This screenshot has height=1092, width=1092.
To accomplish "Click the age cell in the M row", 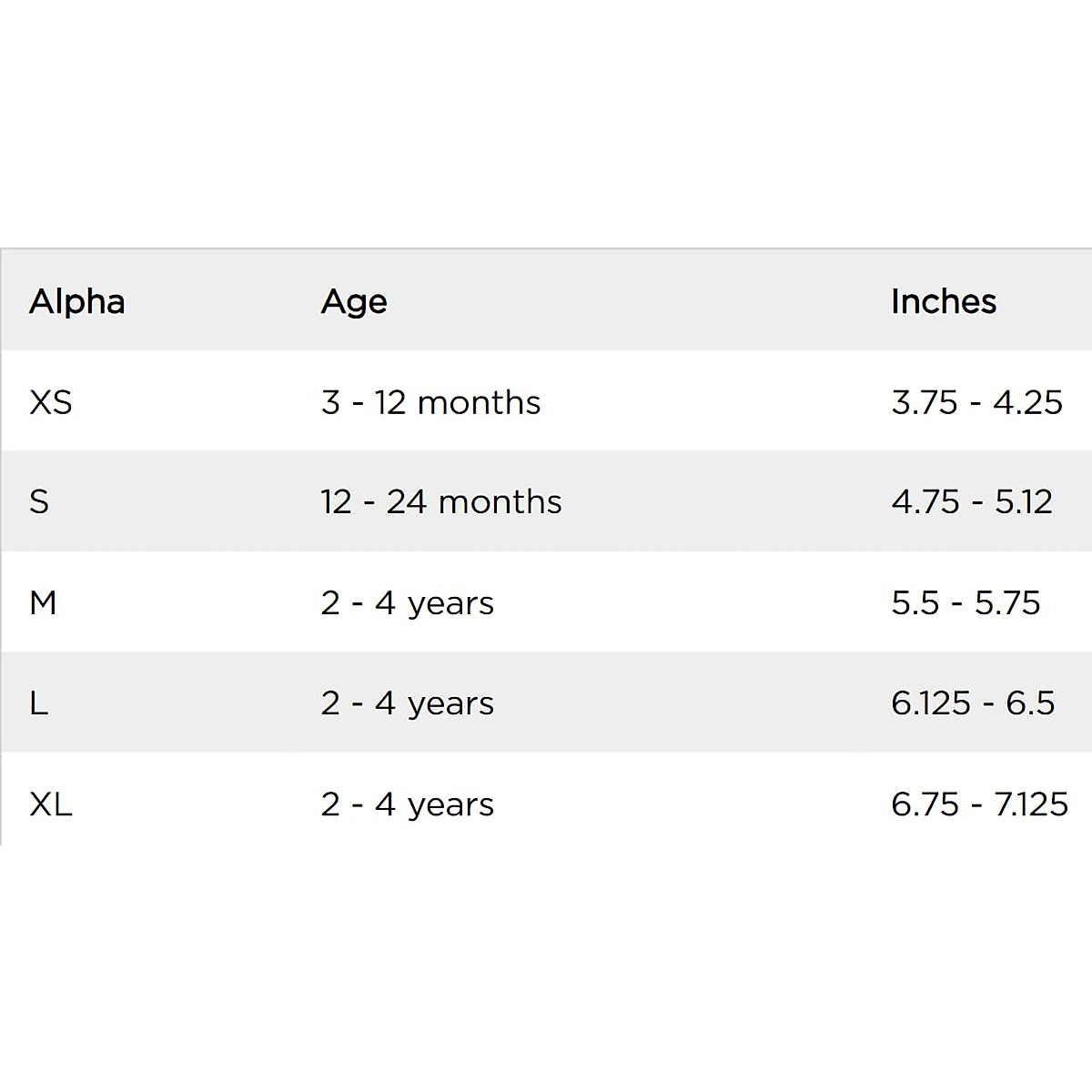I will [x=407, y=602].
